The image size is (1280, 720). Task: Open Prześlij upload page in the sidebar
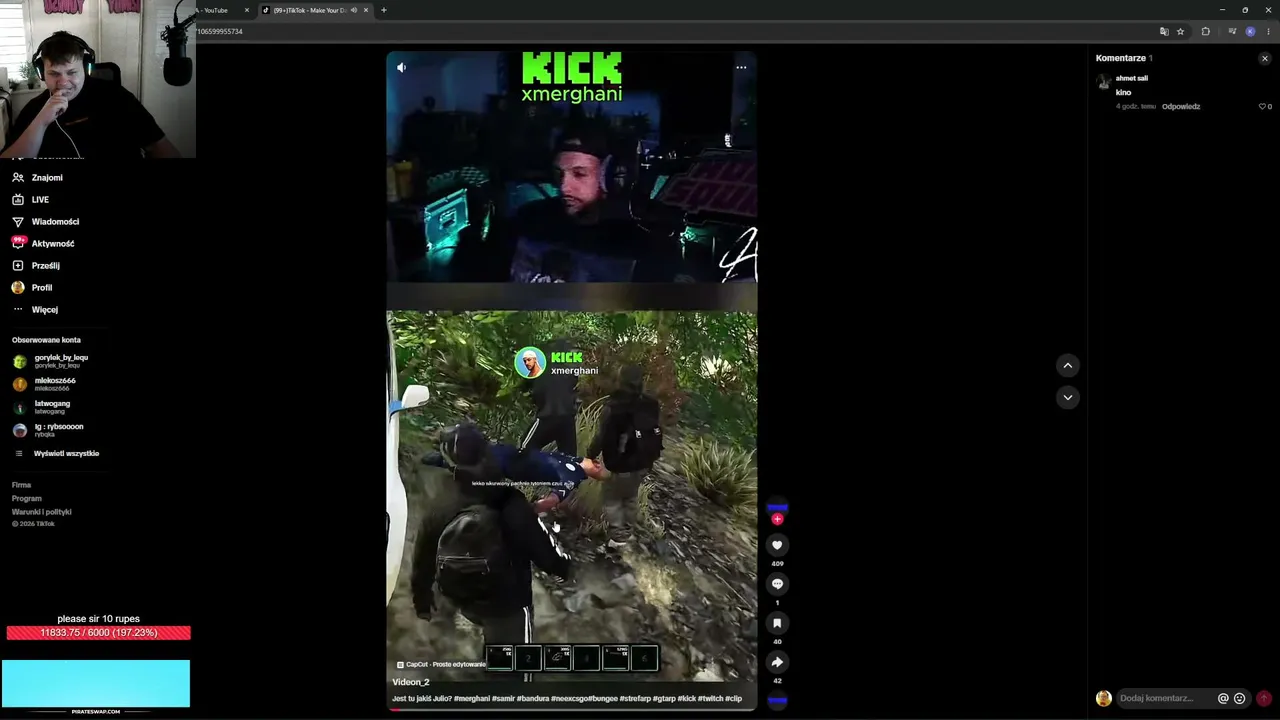46,266
